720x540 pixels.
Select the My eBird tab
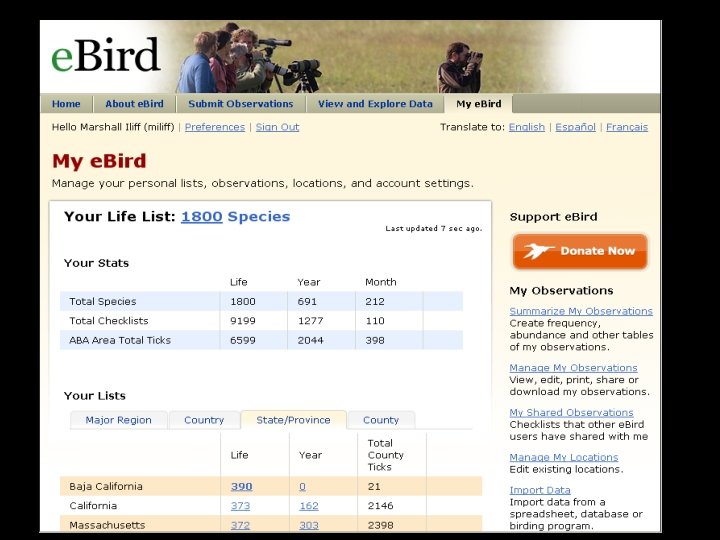coord(478,104)
